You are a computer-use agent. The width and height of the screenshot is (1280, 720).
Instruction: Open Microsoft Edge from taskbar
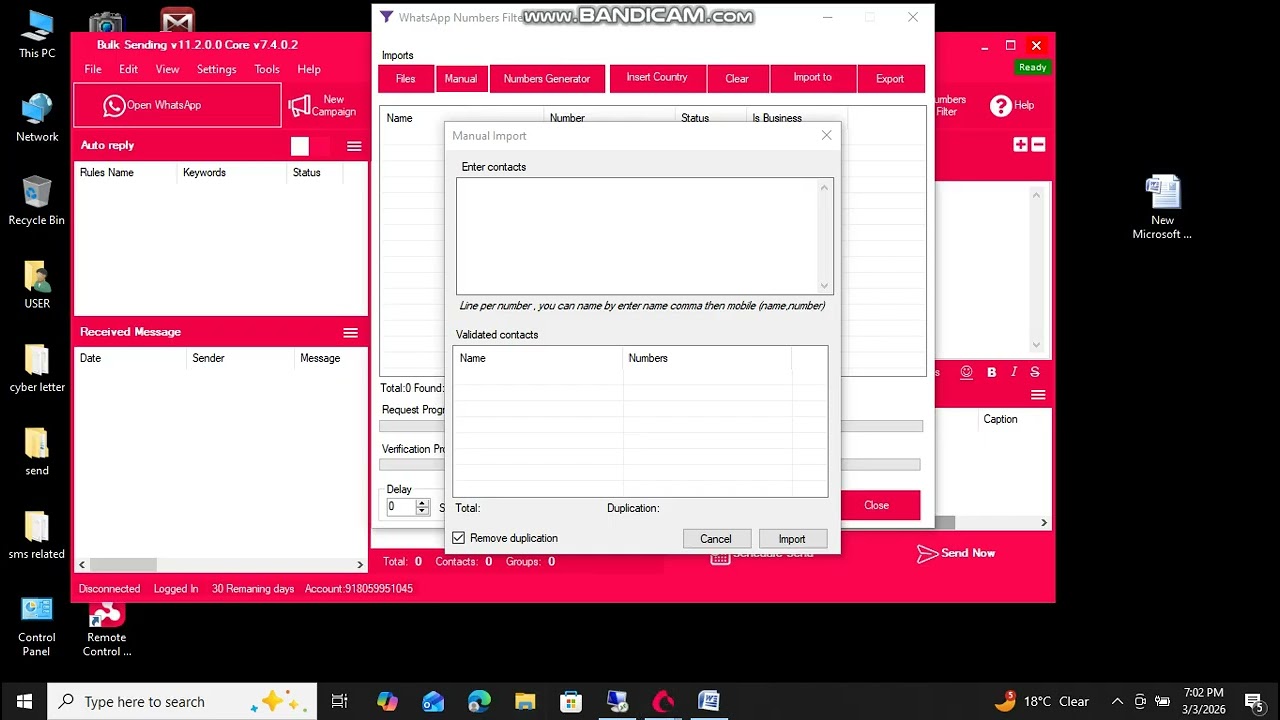coord(479,701)
